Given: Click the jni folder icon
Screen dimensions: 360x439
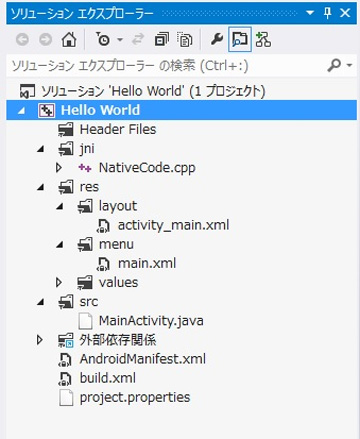Looking at the screenshot, I should coord(66,149).
